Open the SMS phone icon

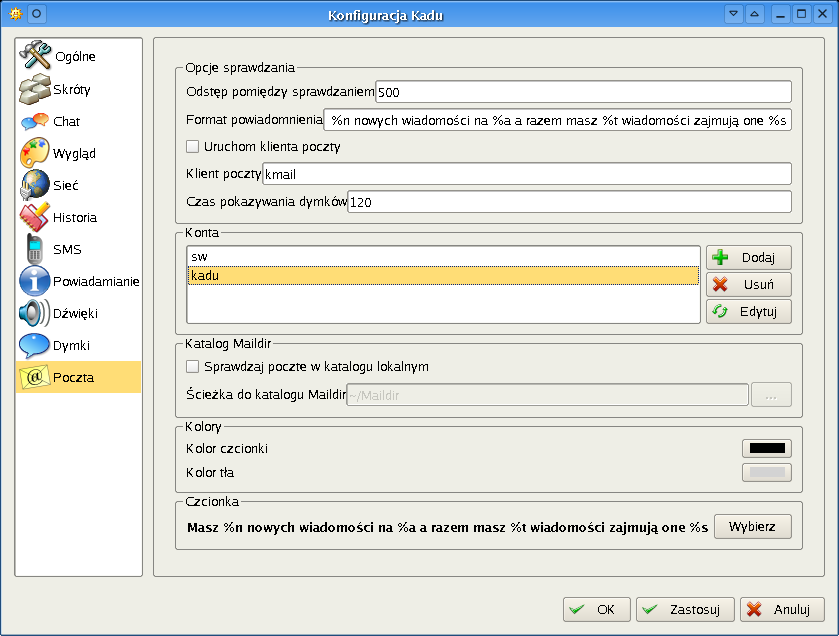36,249
